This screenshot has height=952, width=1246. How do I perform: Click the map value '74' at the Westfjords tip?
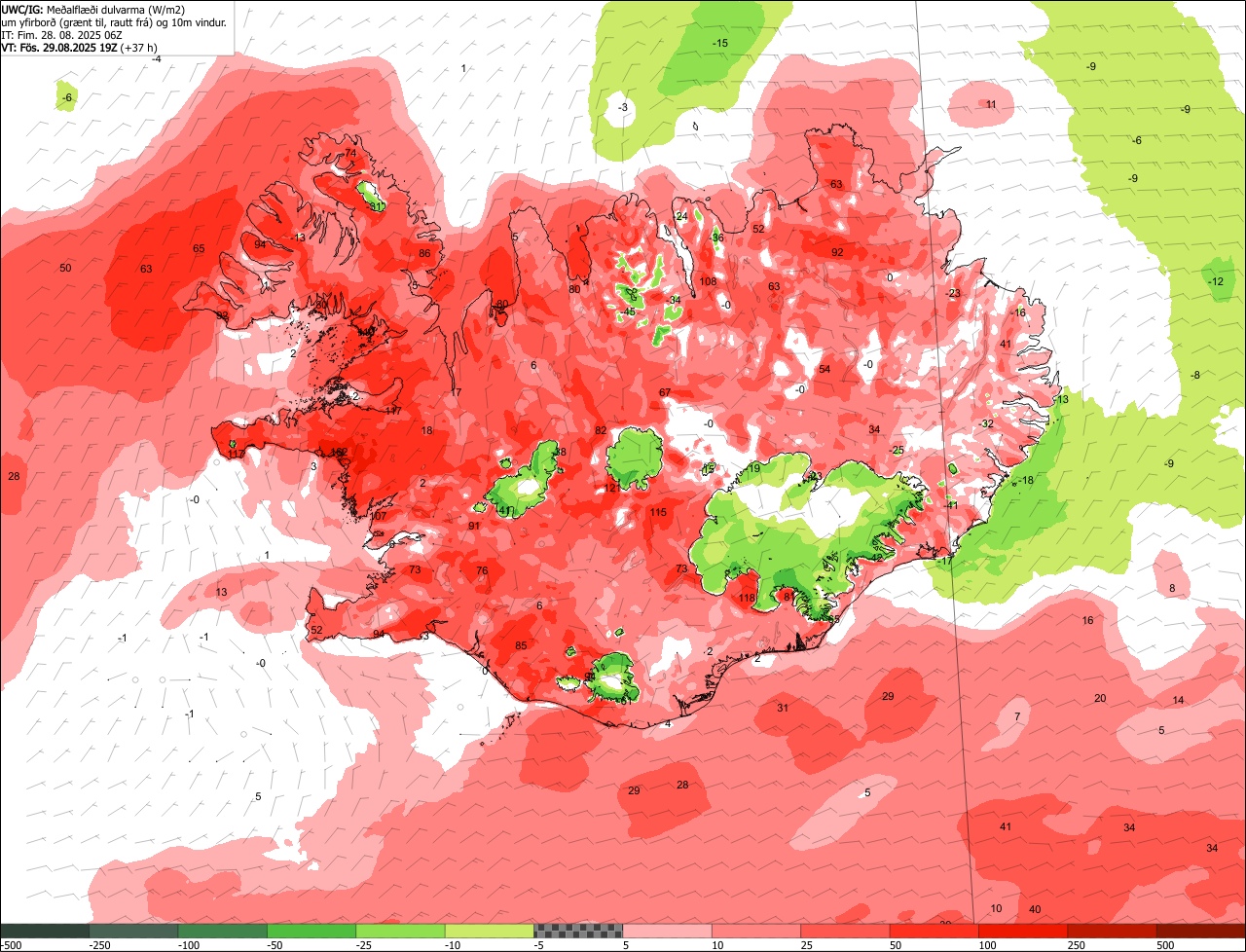[x=350, y=154]
